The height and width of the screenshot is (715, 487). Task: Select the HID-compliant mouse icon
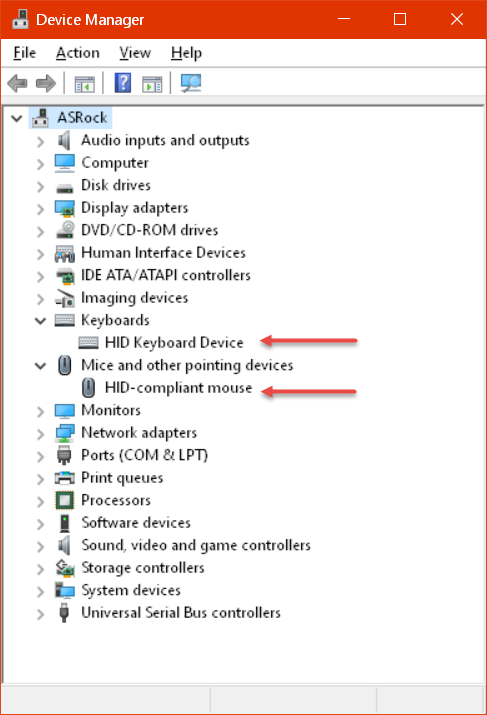click(88, 388)
